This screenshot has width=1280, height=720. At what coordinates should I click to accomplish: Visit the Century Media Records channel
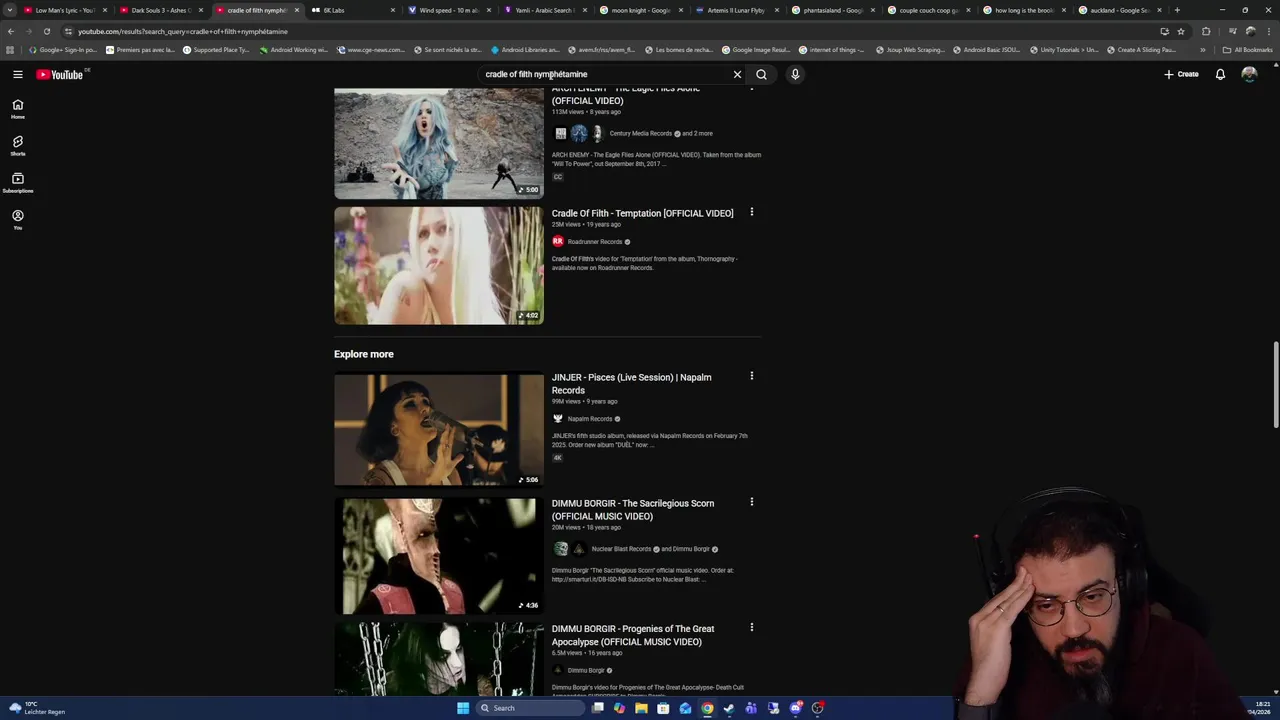tap(641, 133)
